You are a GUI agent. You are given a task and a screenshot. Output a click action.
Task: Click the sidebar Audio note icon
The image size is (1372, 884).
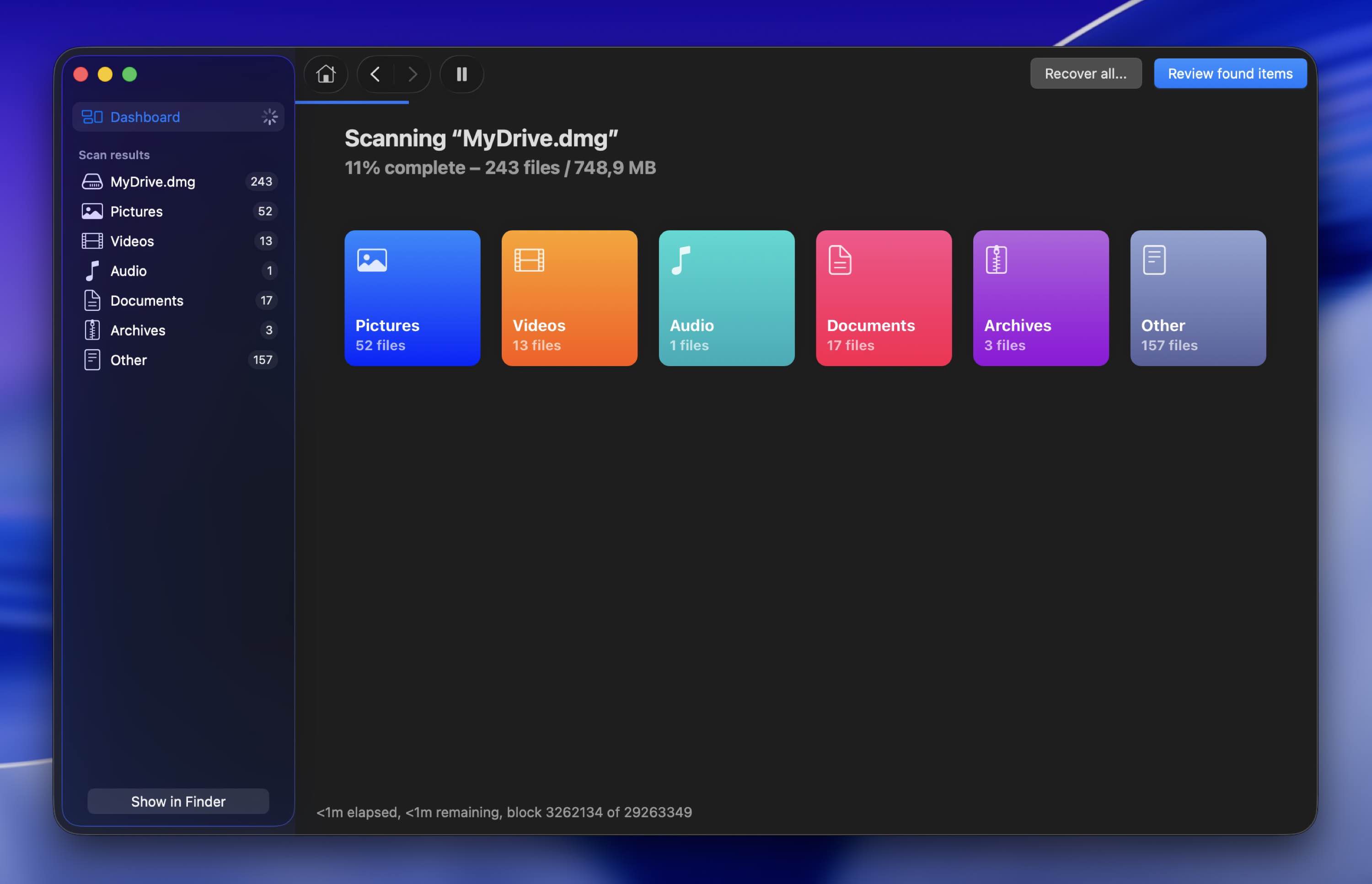(92, 271)
